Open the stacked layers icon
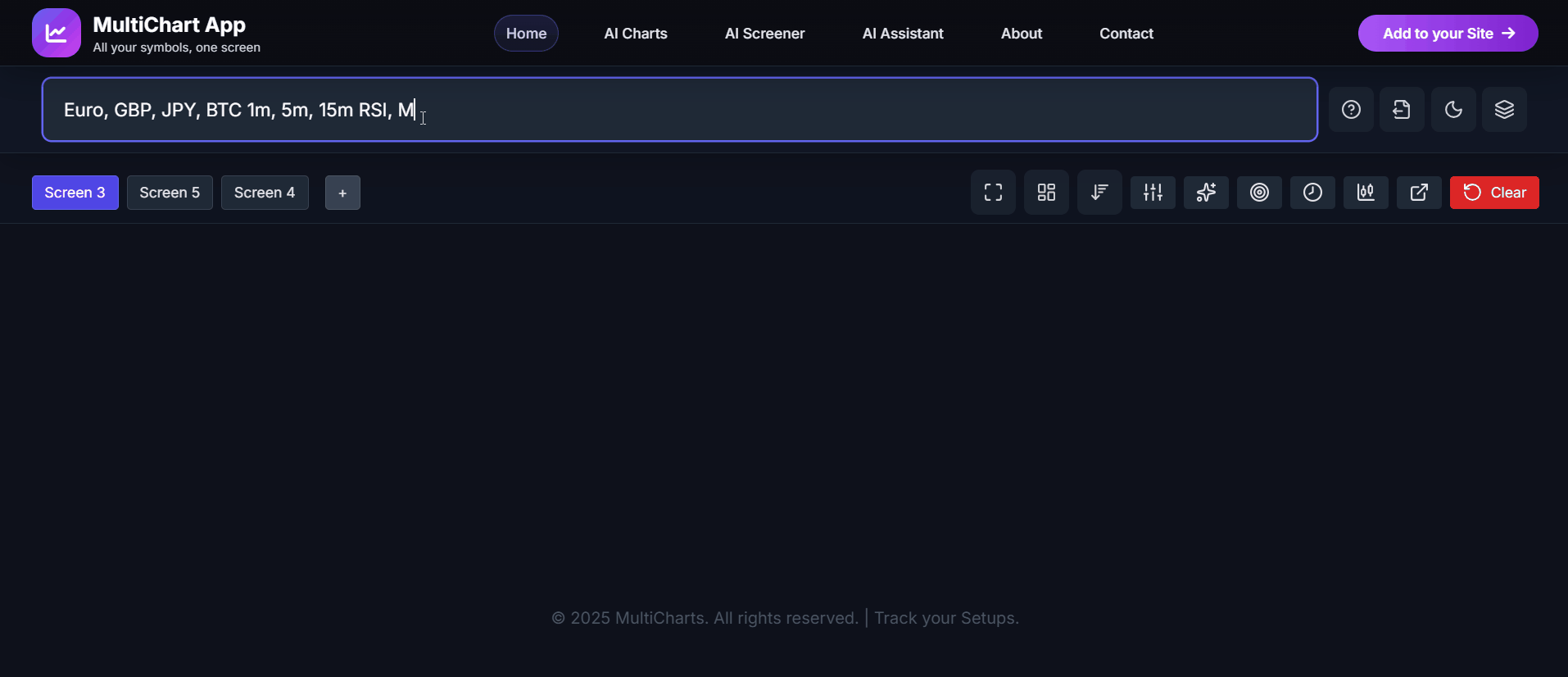This screenshot has height=677, width=1568. (x=1504, y=110)
